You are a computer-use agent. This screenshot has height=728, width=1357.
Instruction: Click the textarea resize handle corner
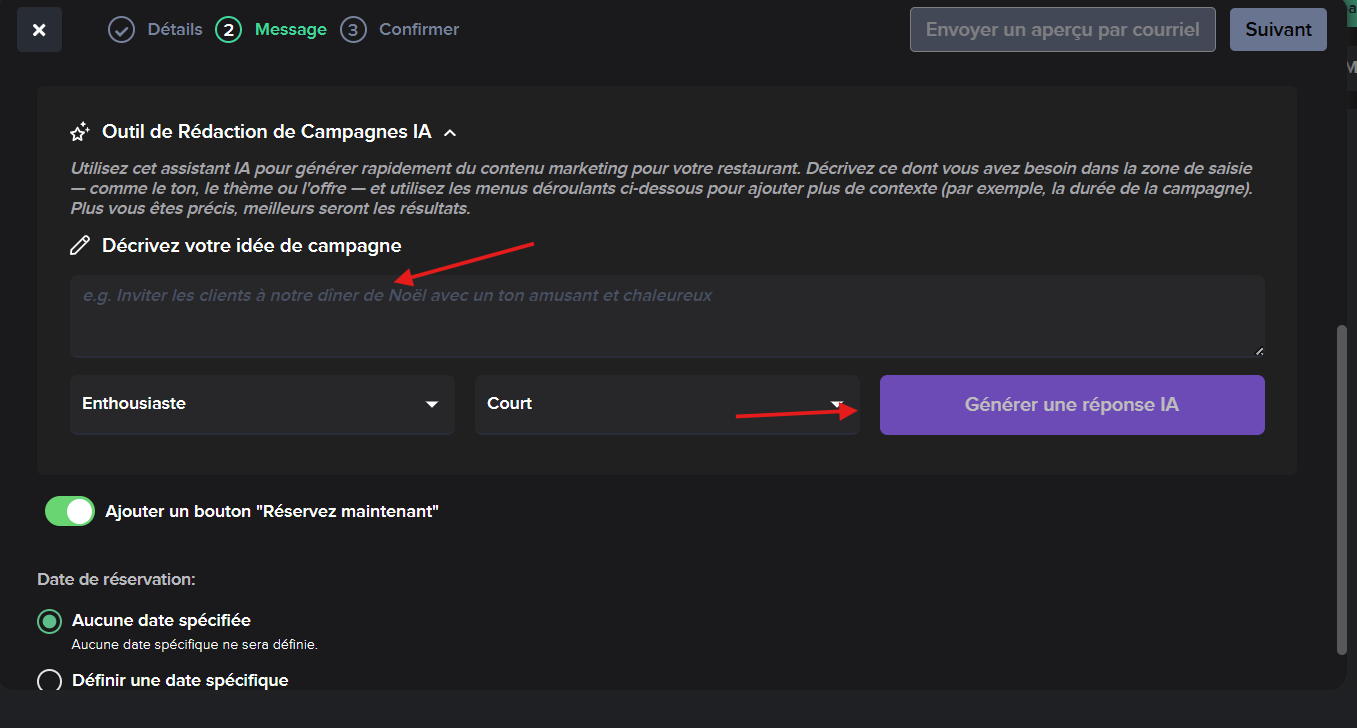[x=1258, y=351]
